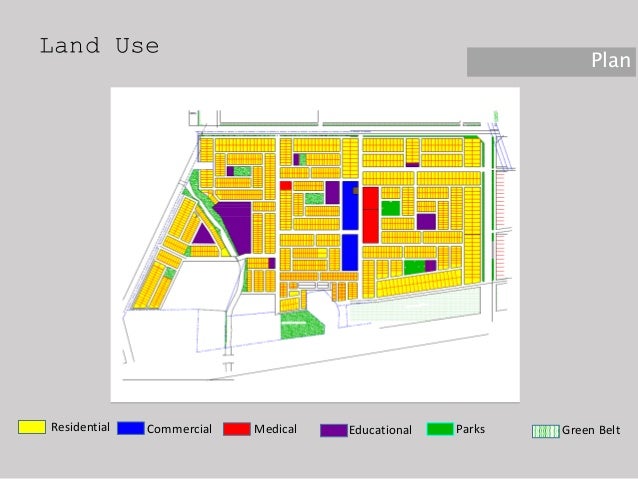The width and height of the screenshot is (638, 479).
Task: Select the 'Commercial' legend label
Action: click(x=179, y=429)
